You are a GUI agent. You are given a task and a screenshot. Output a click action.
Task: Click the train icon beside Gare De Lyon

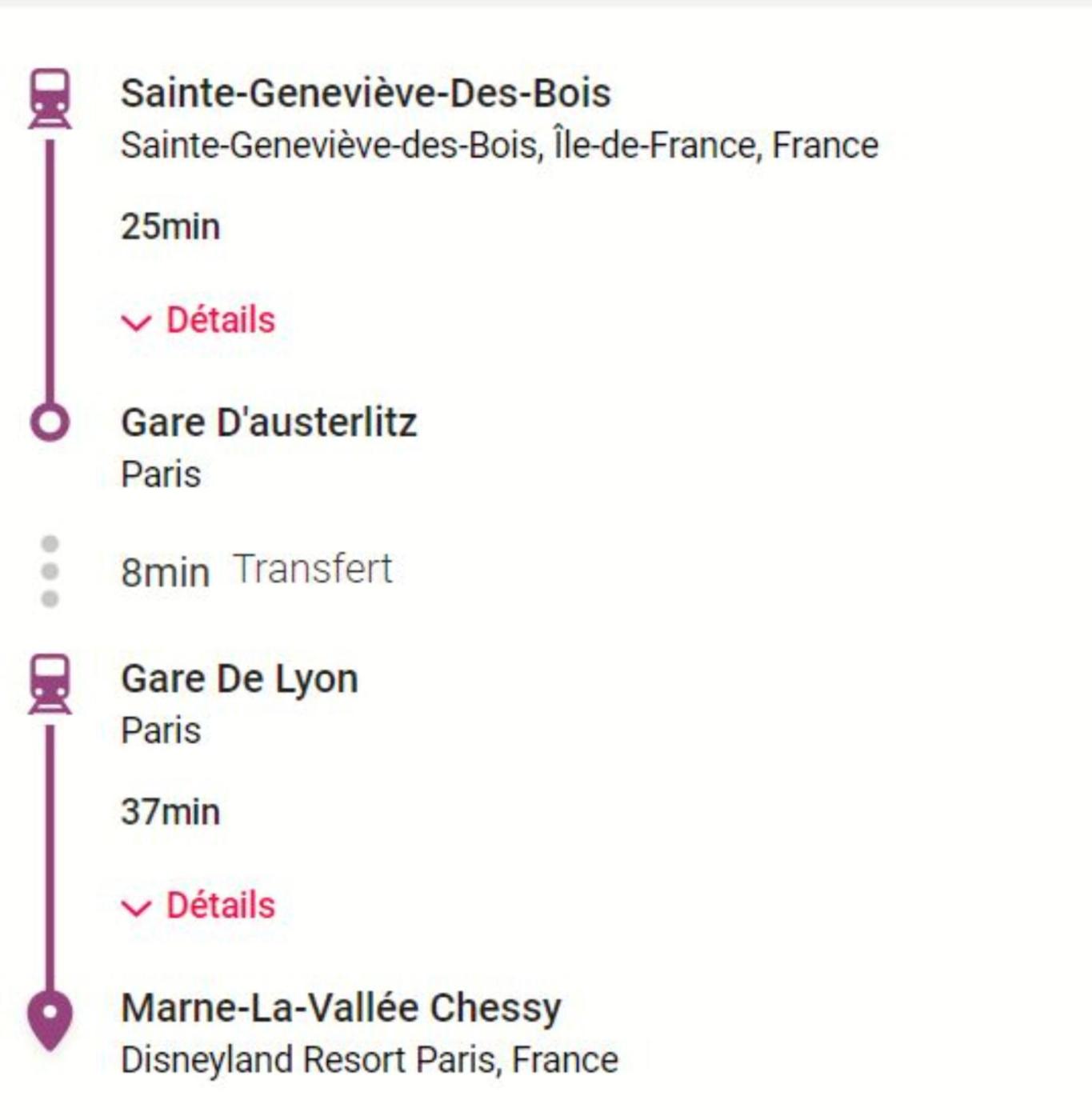click(50, 684)
